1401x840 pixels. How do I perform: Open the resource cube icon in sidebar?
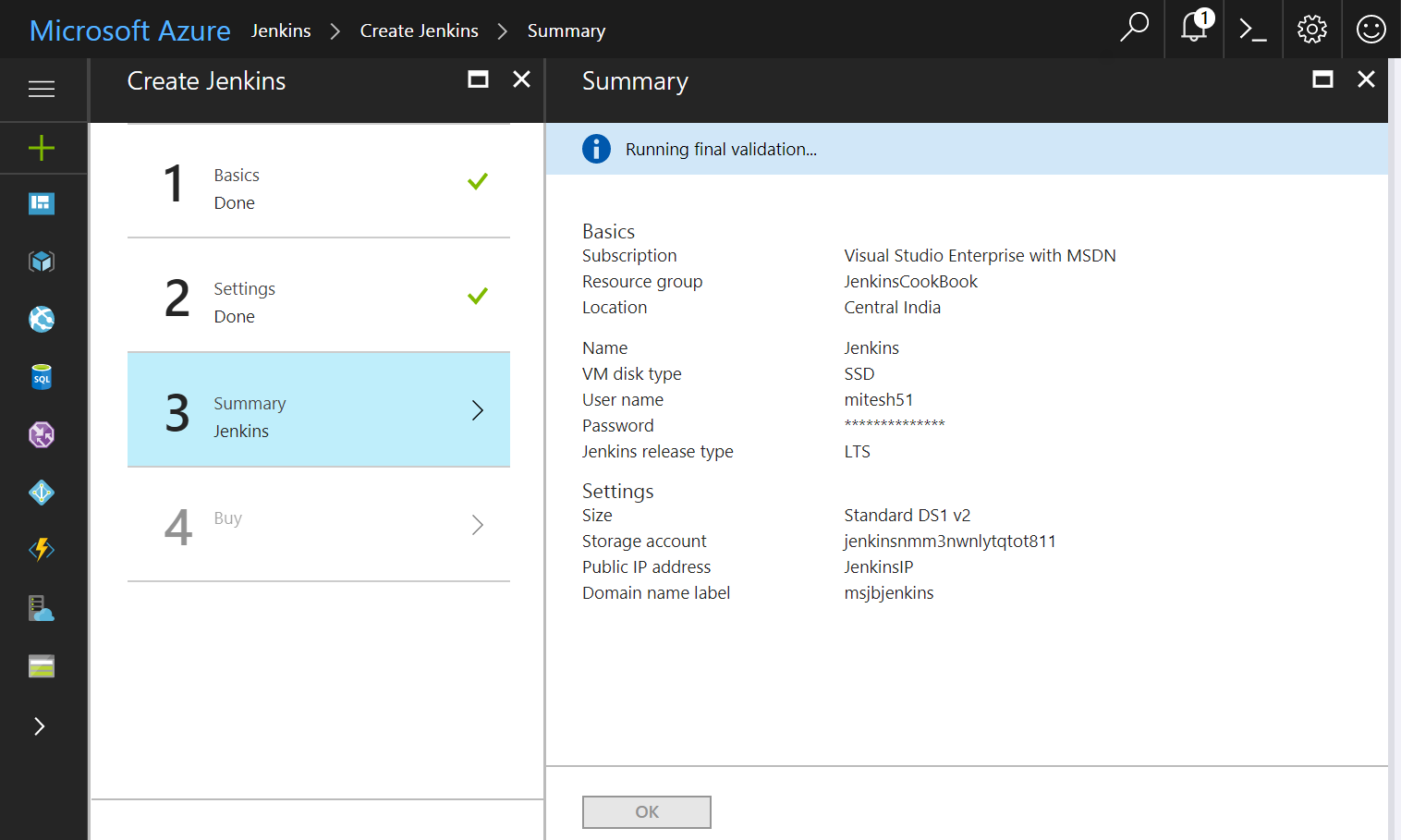pos(42,262)
